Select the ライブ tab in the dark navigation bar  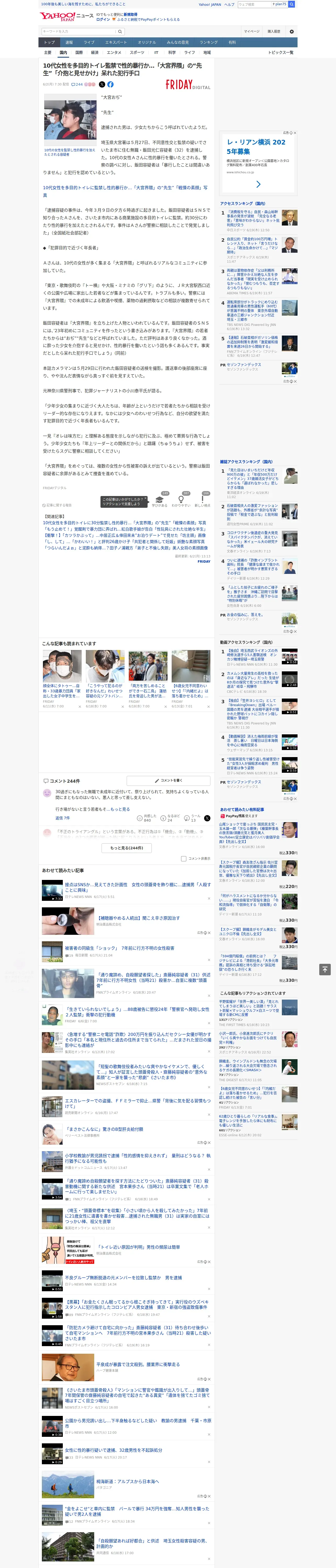[89, 42]
